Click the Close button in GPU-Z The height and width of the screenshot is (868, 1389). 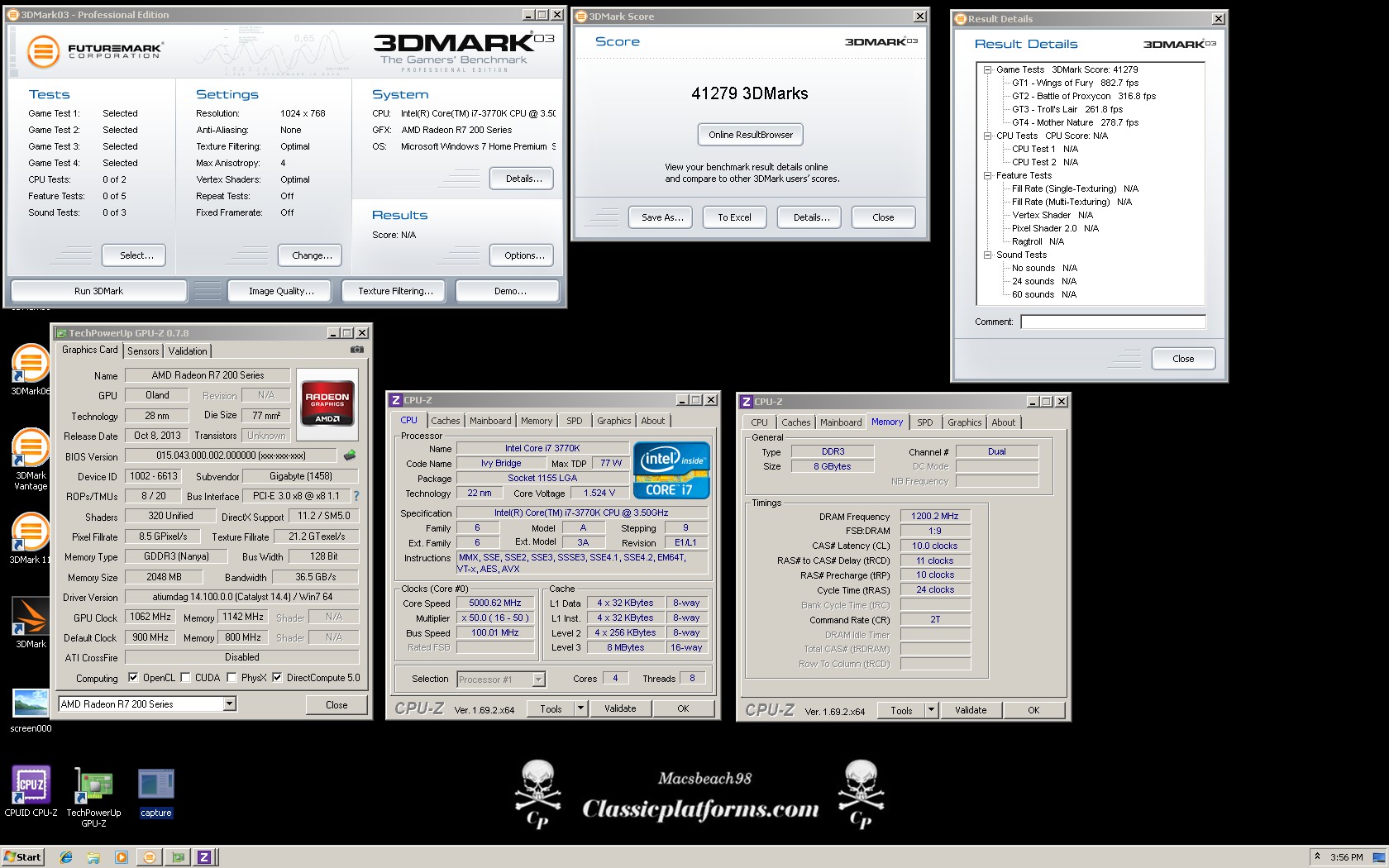337,705
